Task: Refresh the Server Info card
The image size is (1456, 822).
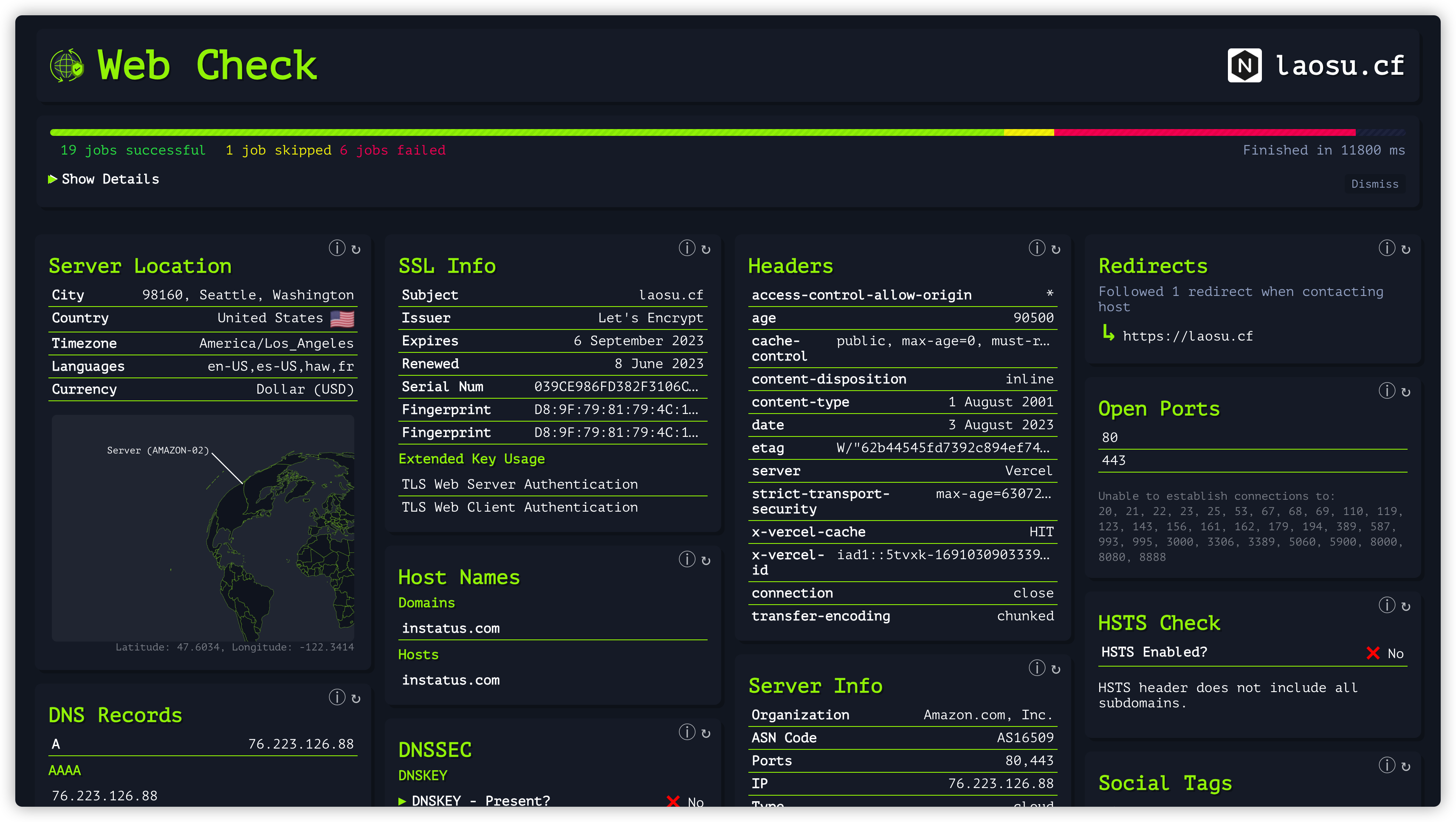Action: [x=1056, y=668]
